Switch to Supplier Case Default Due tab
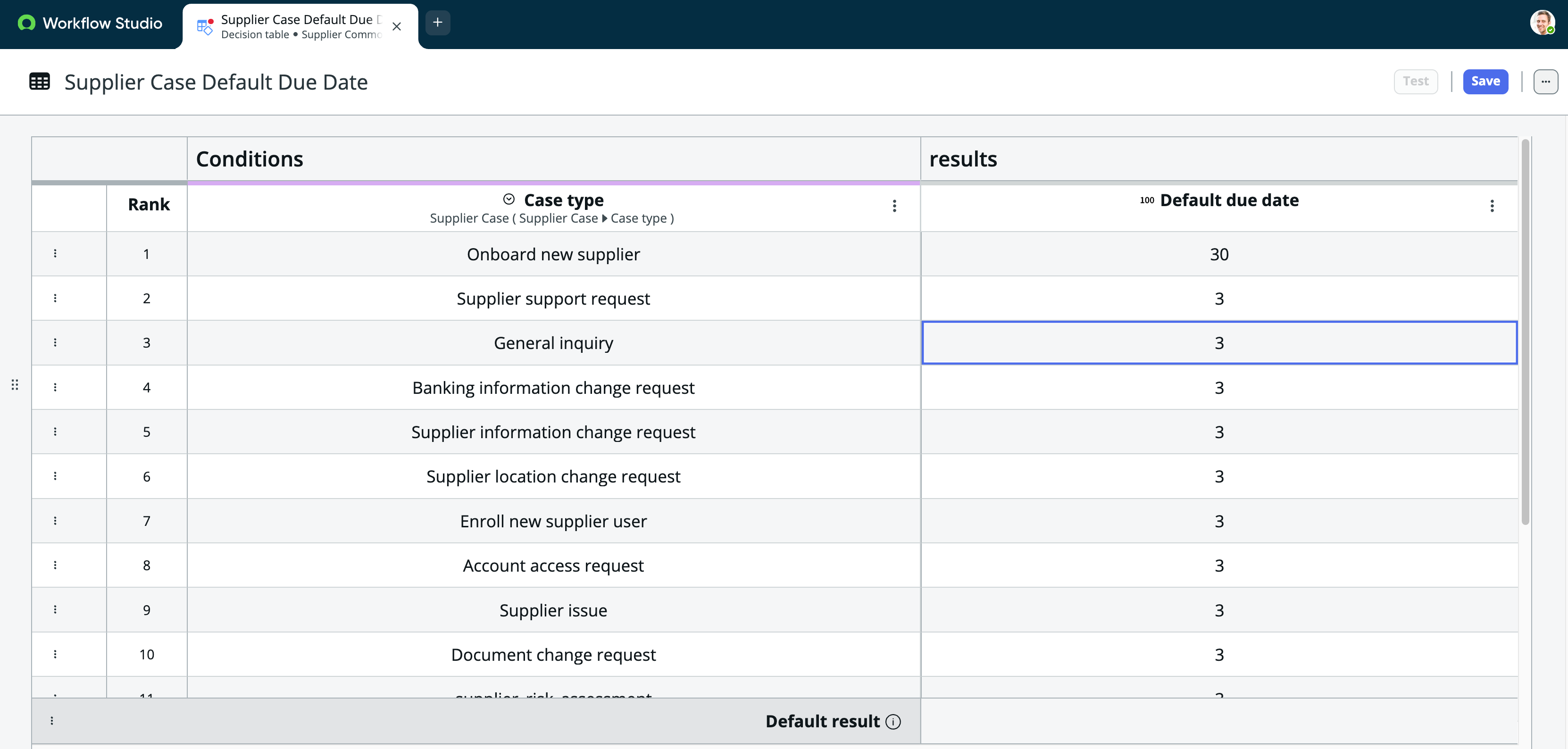Viewport: 1568px width, 749px height. 300,27
